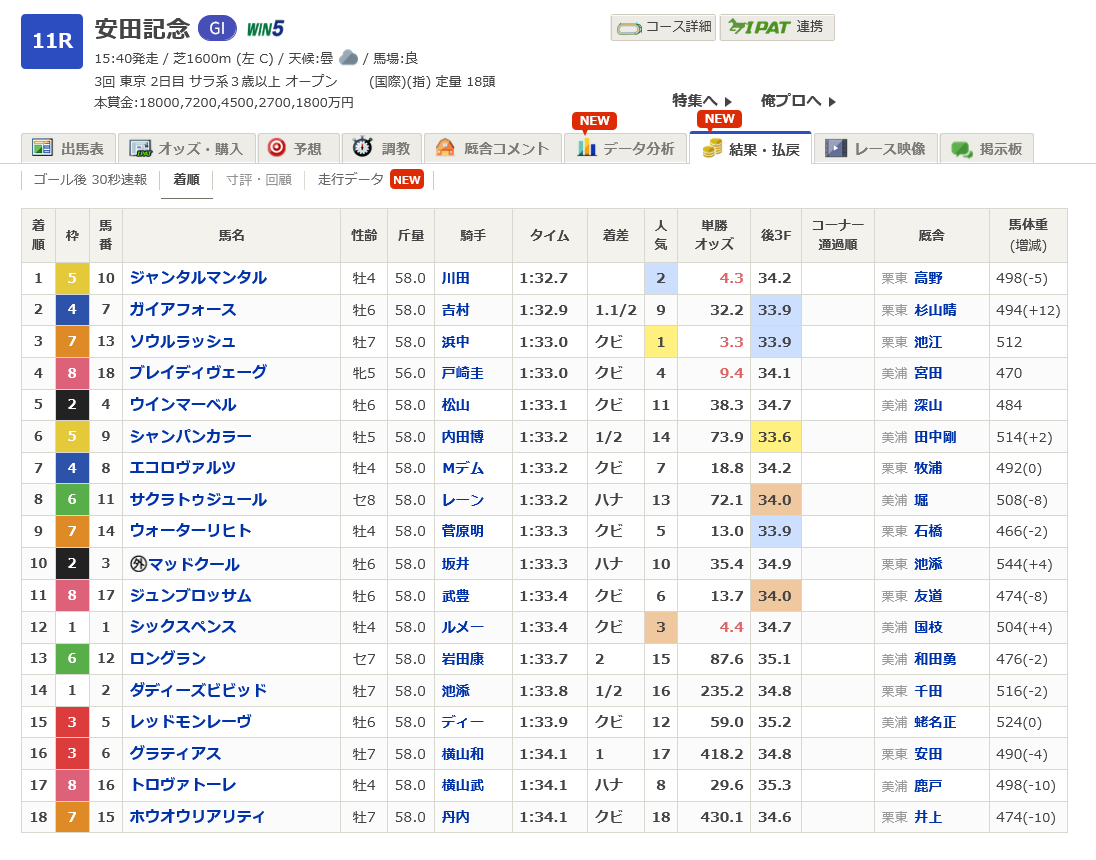
Task: Click the speech bubble icon on 掲示板
Action: click(962, 149)
